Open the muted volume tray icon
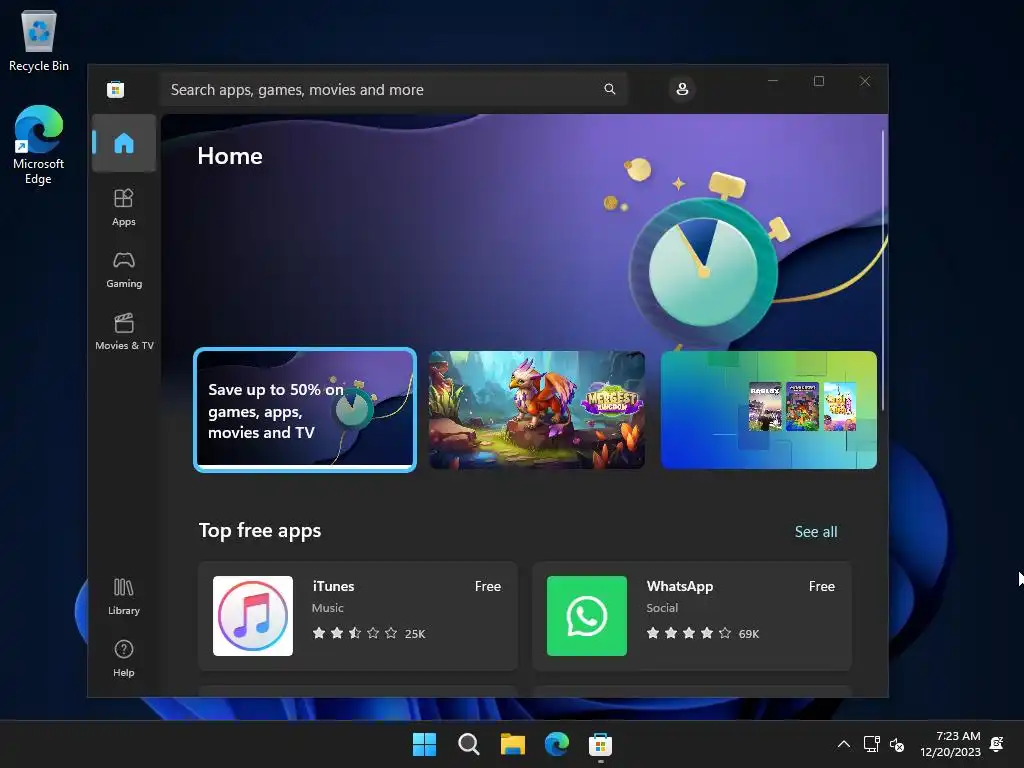This screenshot has height=768, width=1024. click(x=897, y=744)
